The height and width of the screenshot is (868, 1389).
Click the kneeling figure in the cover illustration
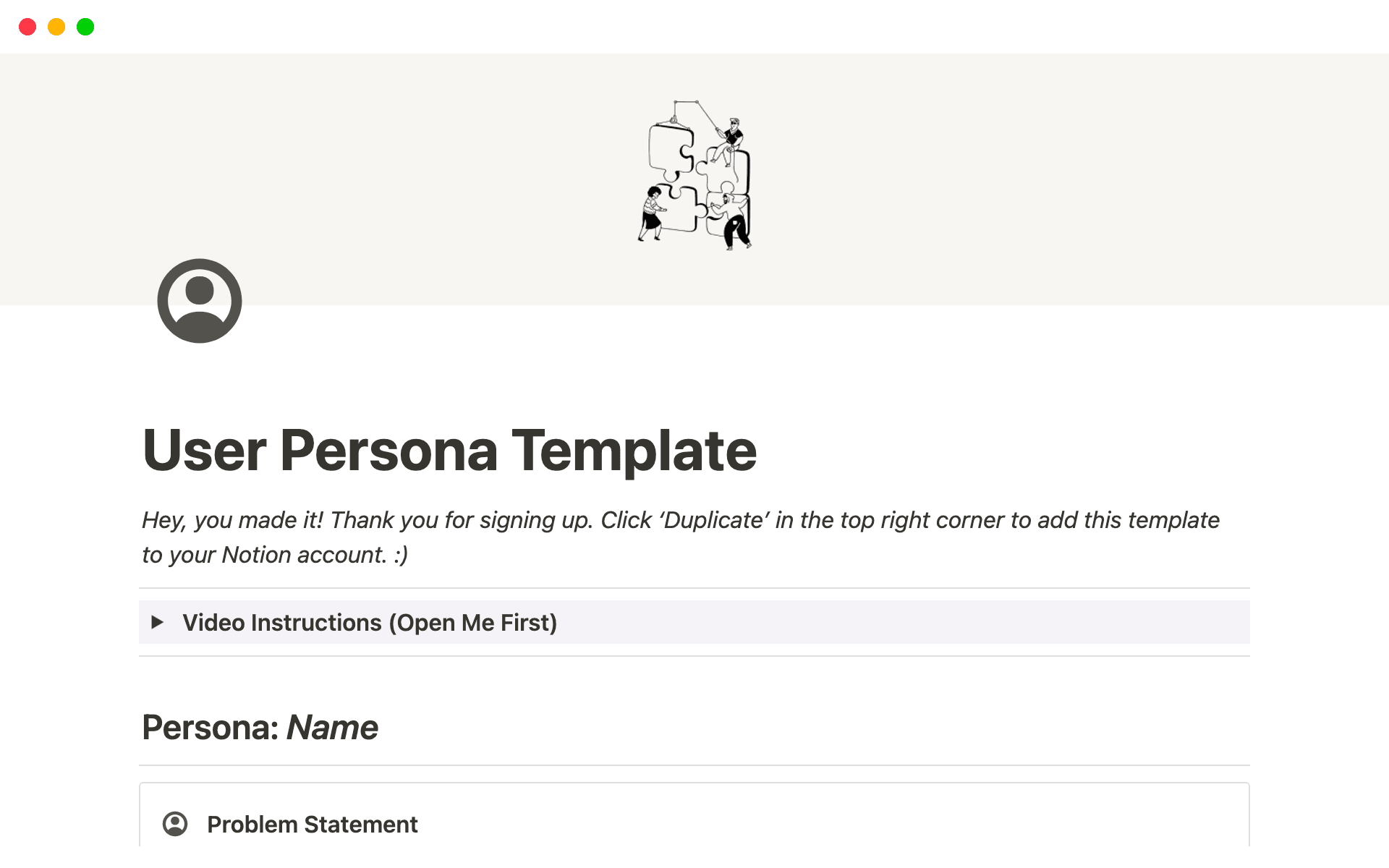pyautogui.click(x=734, y=221)
